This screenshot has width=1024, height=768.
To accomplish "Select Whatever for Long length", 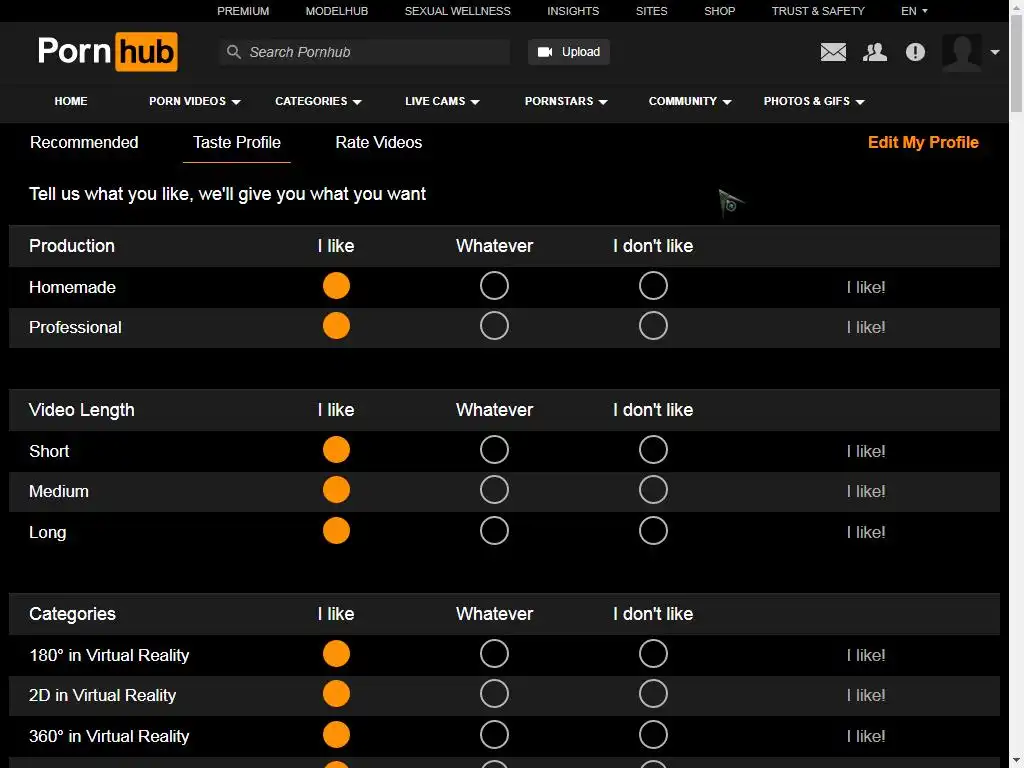I will pyautogui.click(x=494, y=531).
